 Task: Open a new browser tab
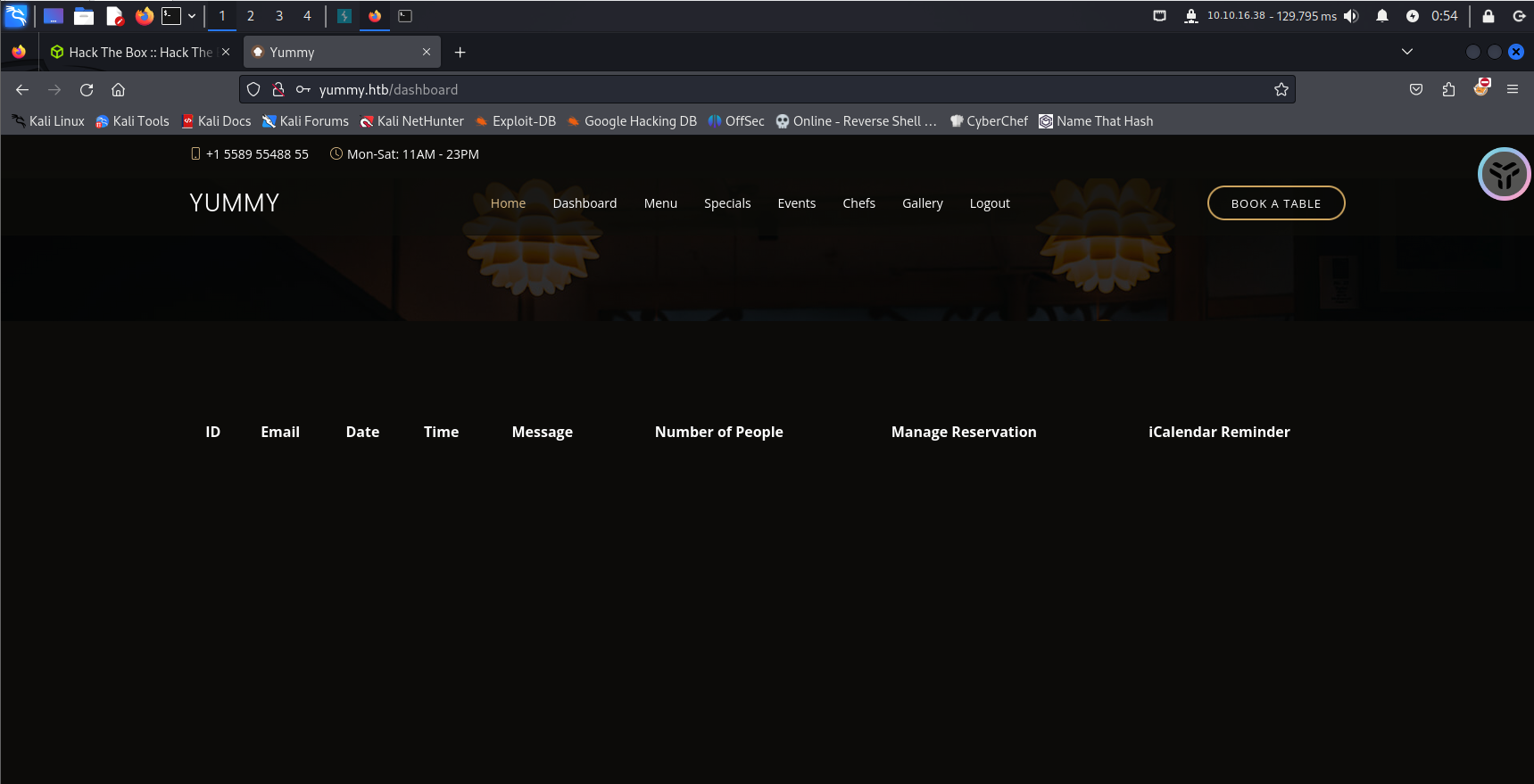[x=460, y=53]
